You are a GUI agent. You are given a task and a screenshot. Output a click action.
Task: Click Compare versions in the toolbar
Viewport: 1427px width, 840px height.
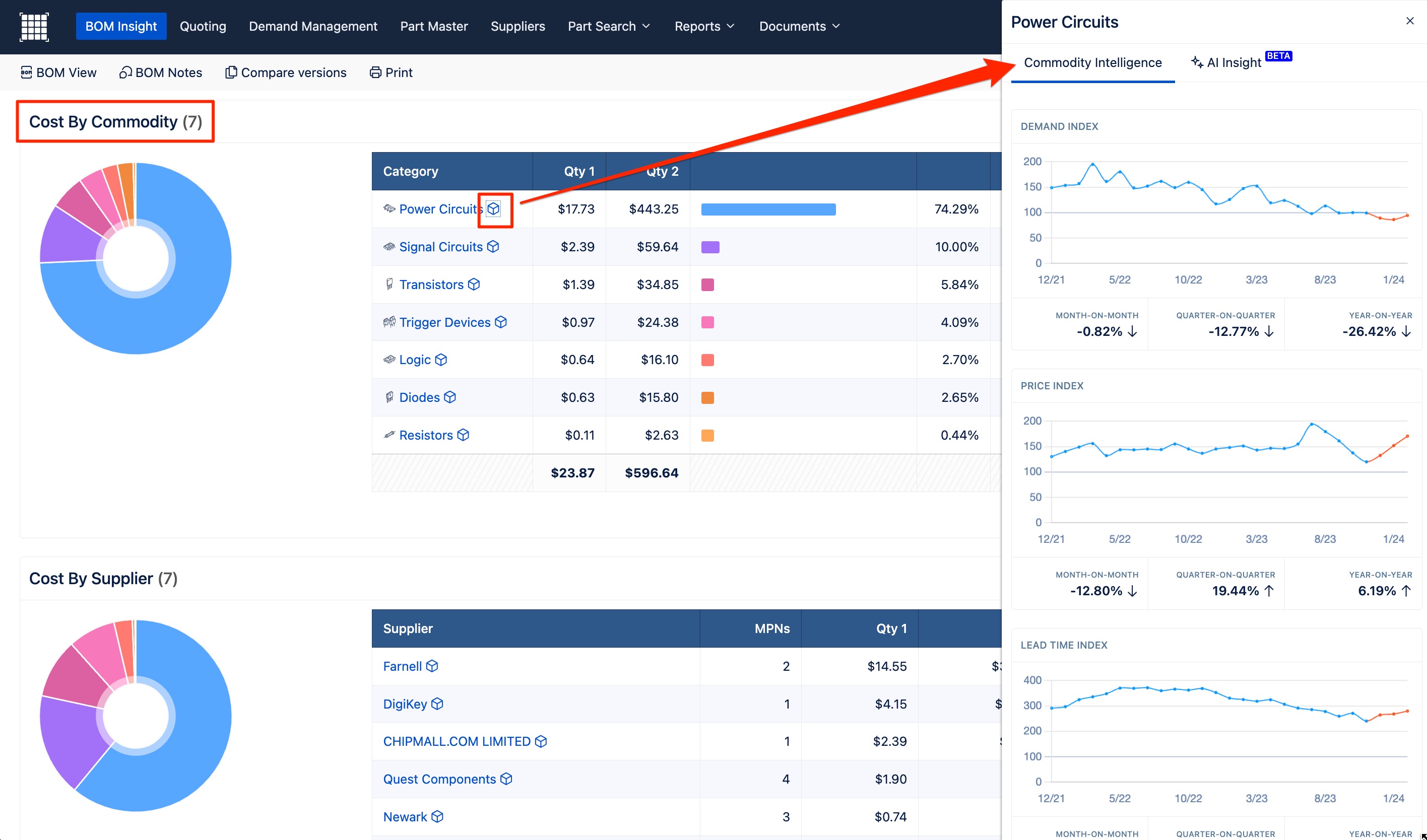click(x=285, y=73)
